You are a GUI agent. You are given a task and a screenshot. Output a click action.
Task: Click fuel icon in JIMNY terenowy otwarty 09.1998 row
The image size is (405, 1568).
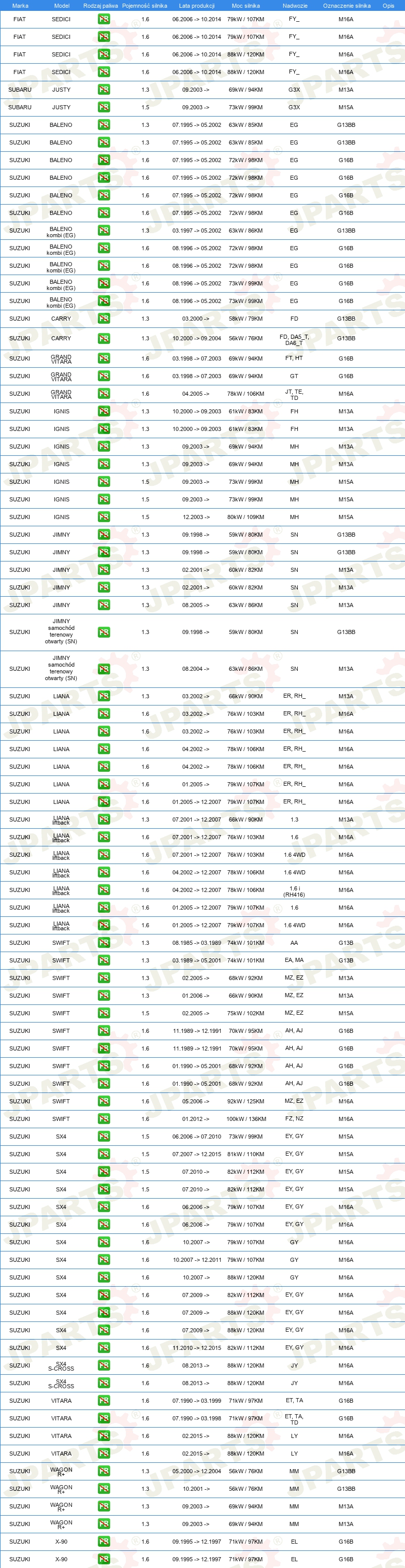click(104, 632)
